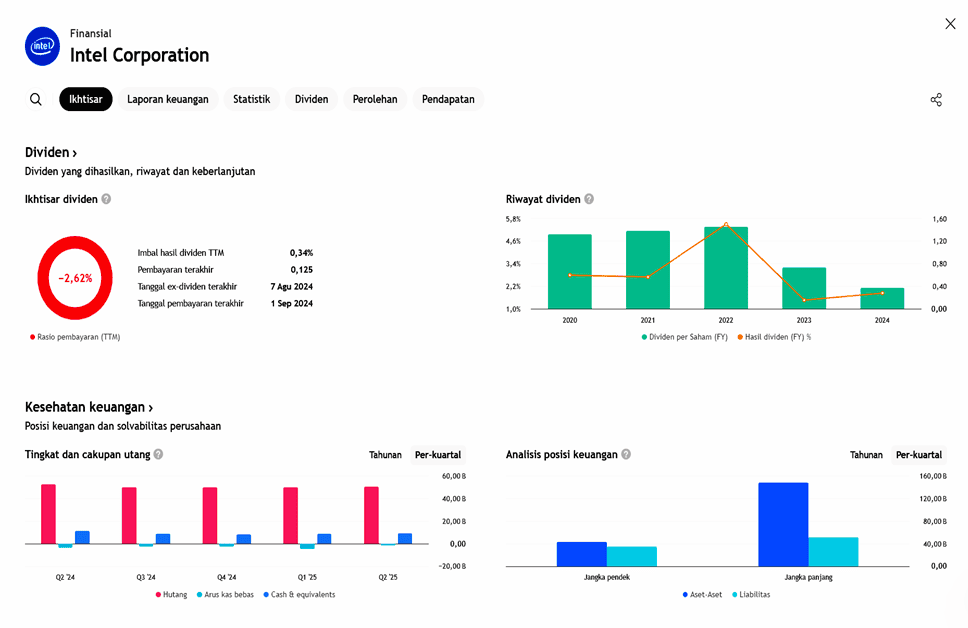The width and height of the screenshot is (968, 628).
Task: Switch to the Statistik tab
Action: pos(252,99)
